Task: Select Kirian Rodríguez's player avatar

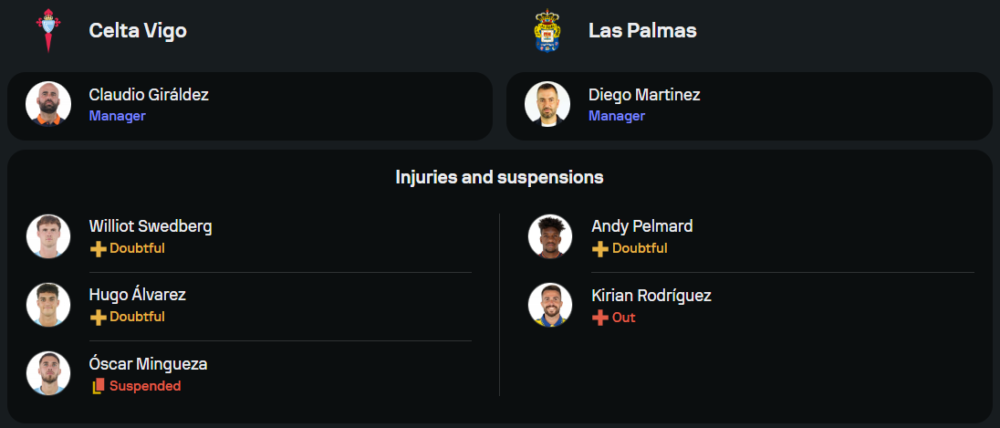Action: pos(550,305)
